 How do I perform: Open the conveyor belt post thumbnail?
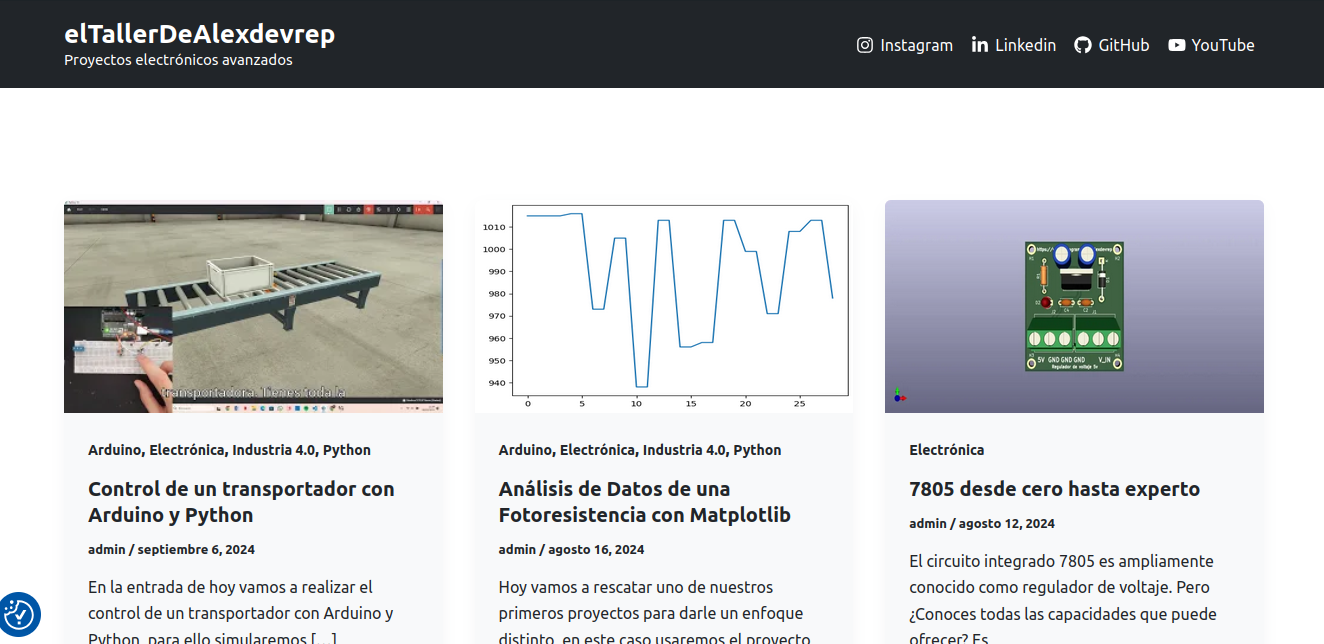(x=253, y=306)
